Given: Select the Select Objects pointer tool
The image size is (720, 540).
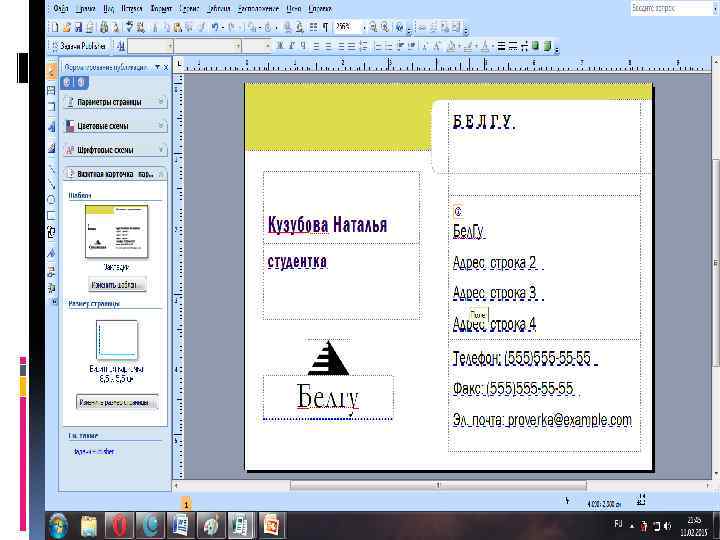Looking at the screenshot, I should (x=51, y=70).
